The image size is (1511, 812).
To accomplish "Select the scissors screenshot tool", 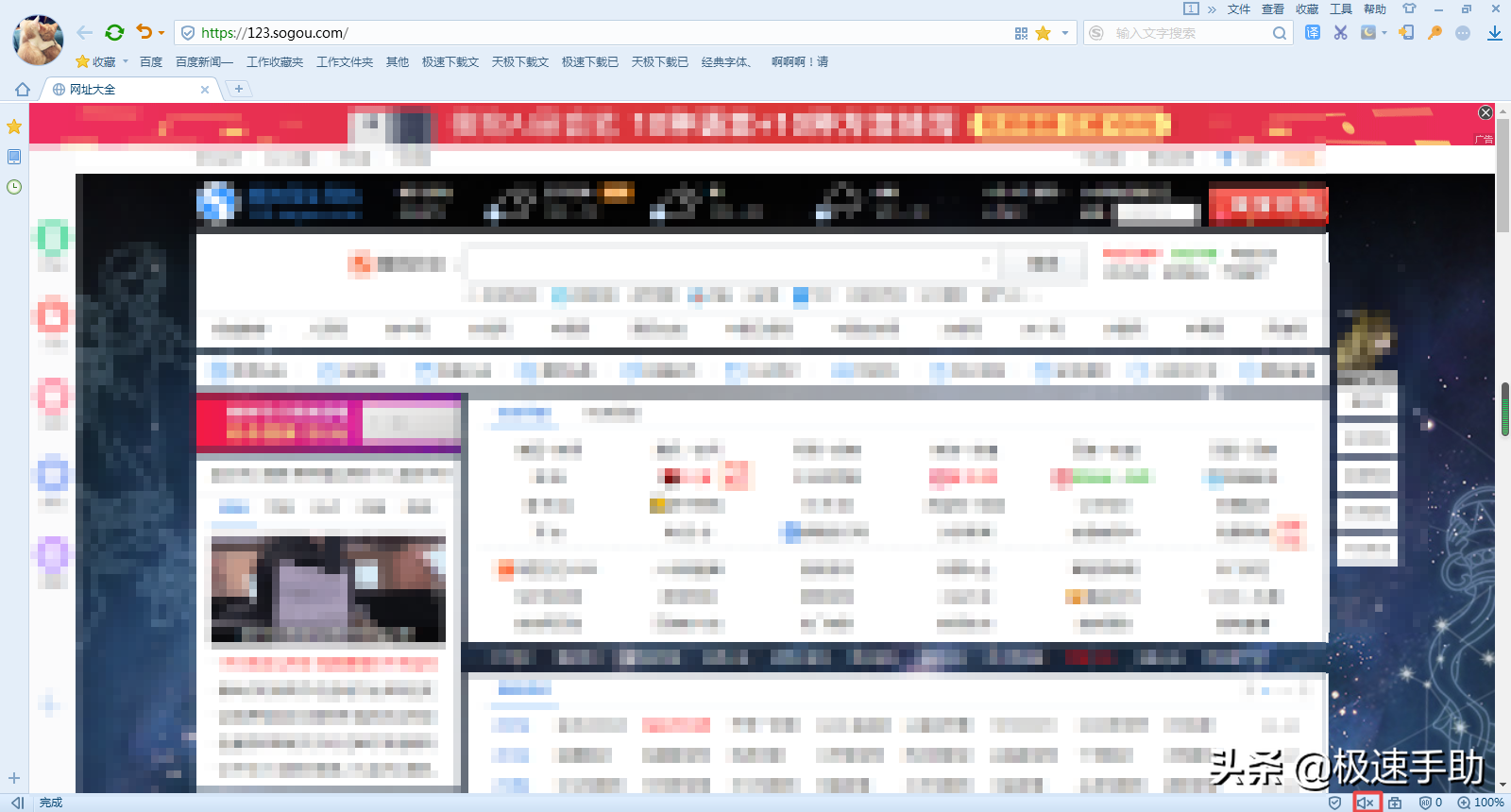I will tap(1340, 33).
